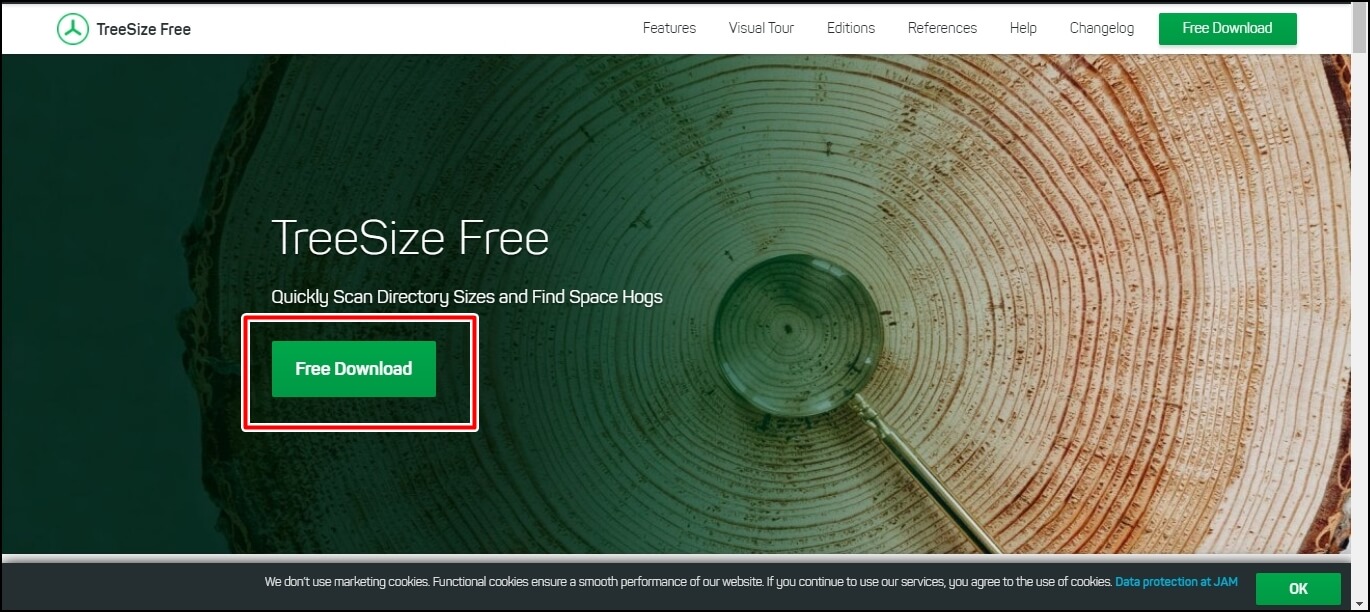The width and height of the screenshot is (1370, 612).
Task: Open the Visual Tour menu item
Action: click(761, 28)
